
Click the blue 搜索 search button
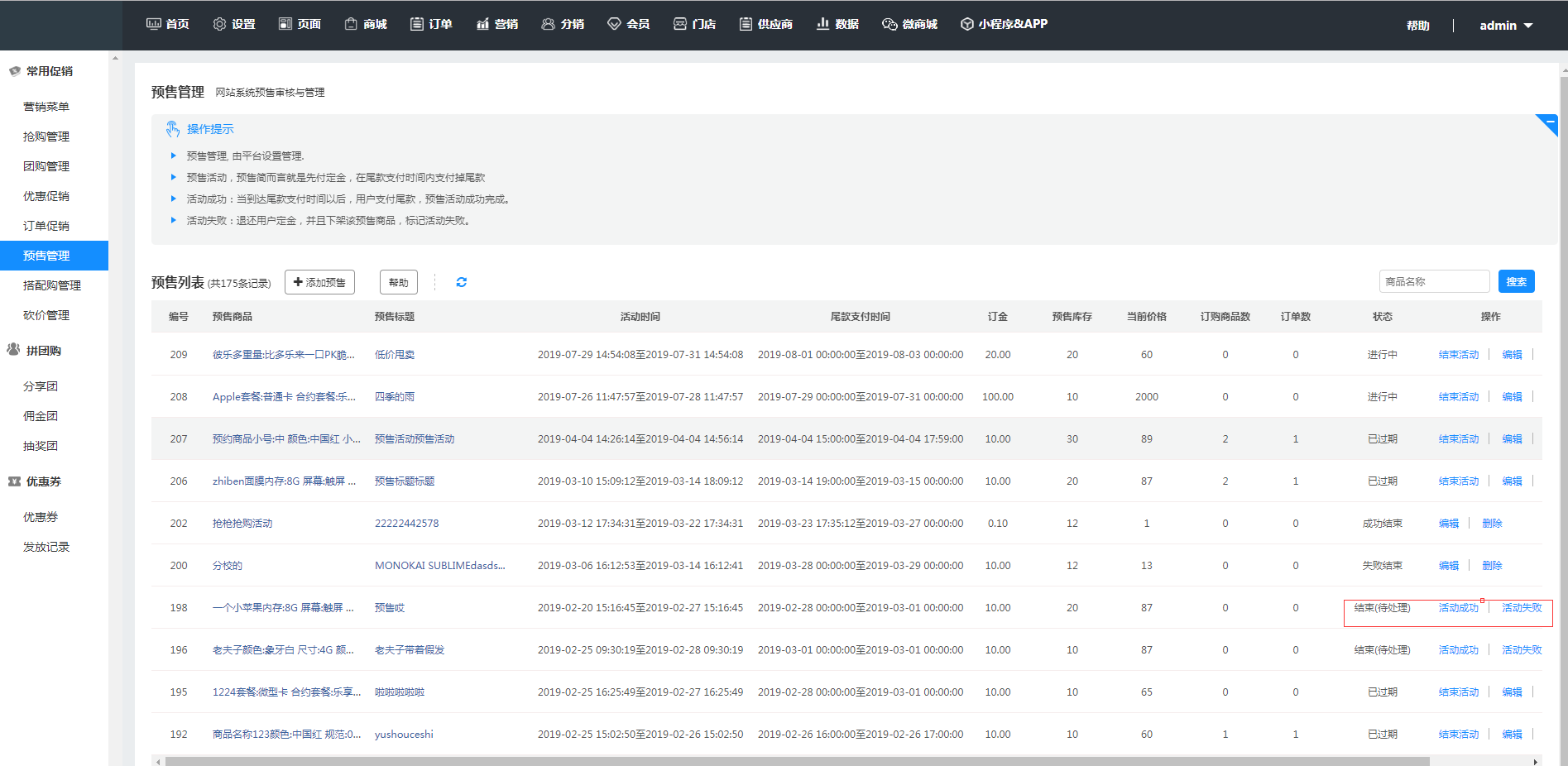click(1516, 282)
